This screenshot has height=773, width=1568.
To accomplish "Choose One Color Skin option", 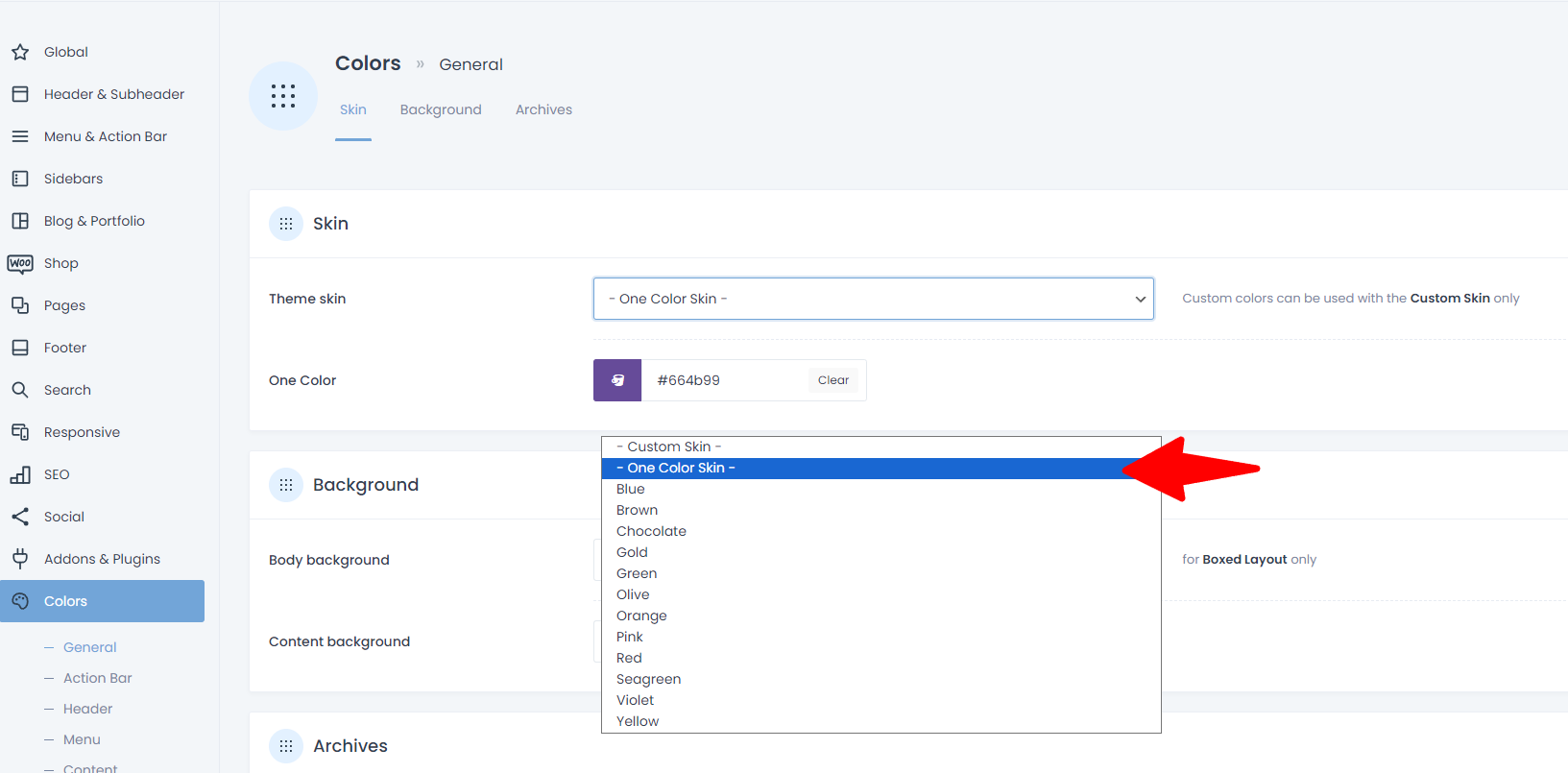I will pyautogui.click(x=880, y=468).
